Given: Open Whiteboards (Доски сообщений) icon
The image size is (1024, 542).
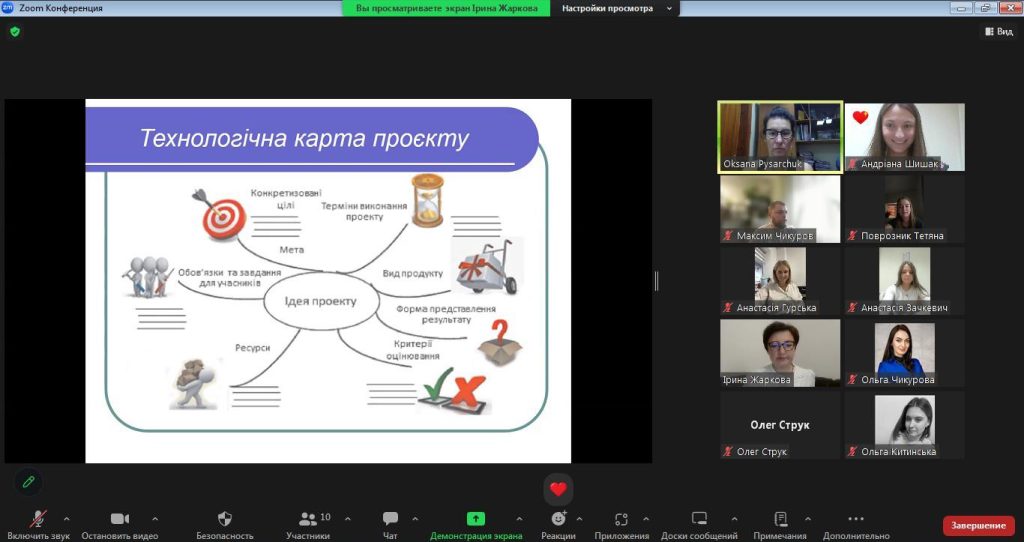Looking at the screenshot, I should (x=699, y=519).
